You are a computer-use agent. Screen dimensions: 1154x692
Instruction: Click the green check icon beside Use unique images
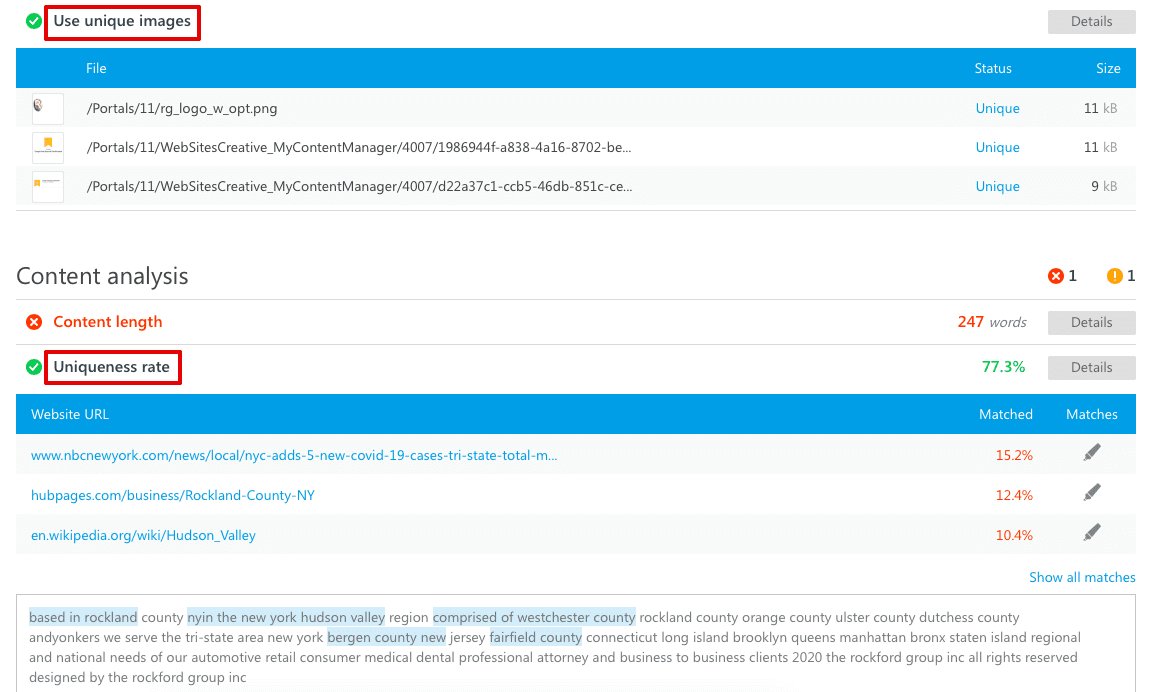[x=34, y=21]
